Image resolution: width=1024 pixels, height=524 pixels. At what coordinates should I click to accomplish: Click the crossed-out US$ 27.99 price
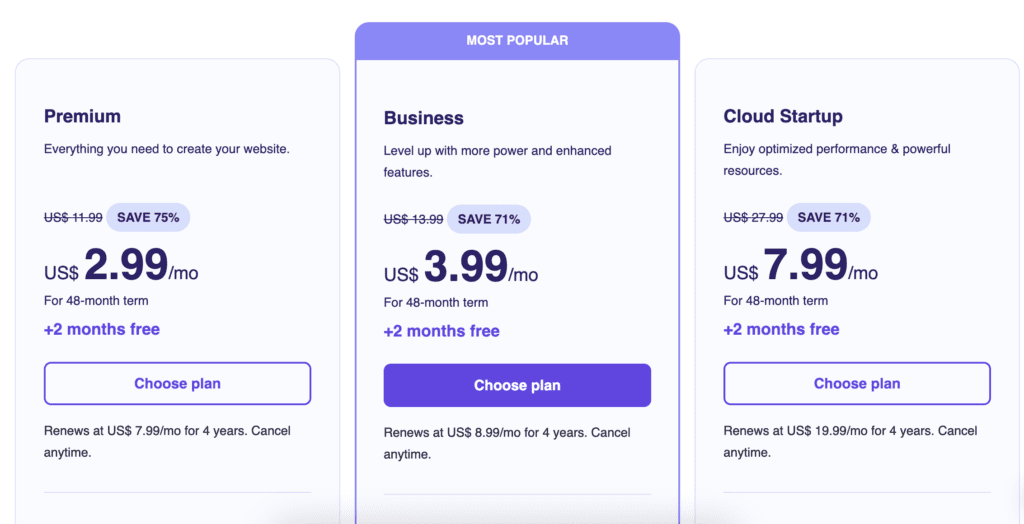click(753, 217)
